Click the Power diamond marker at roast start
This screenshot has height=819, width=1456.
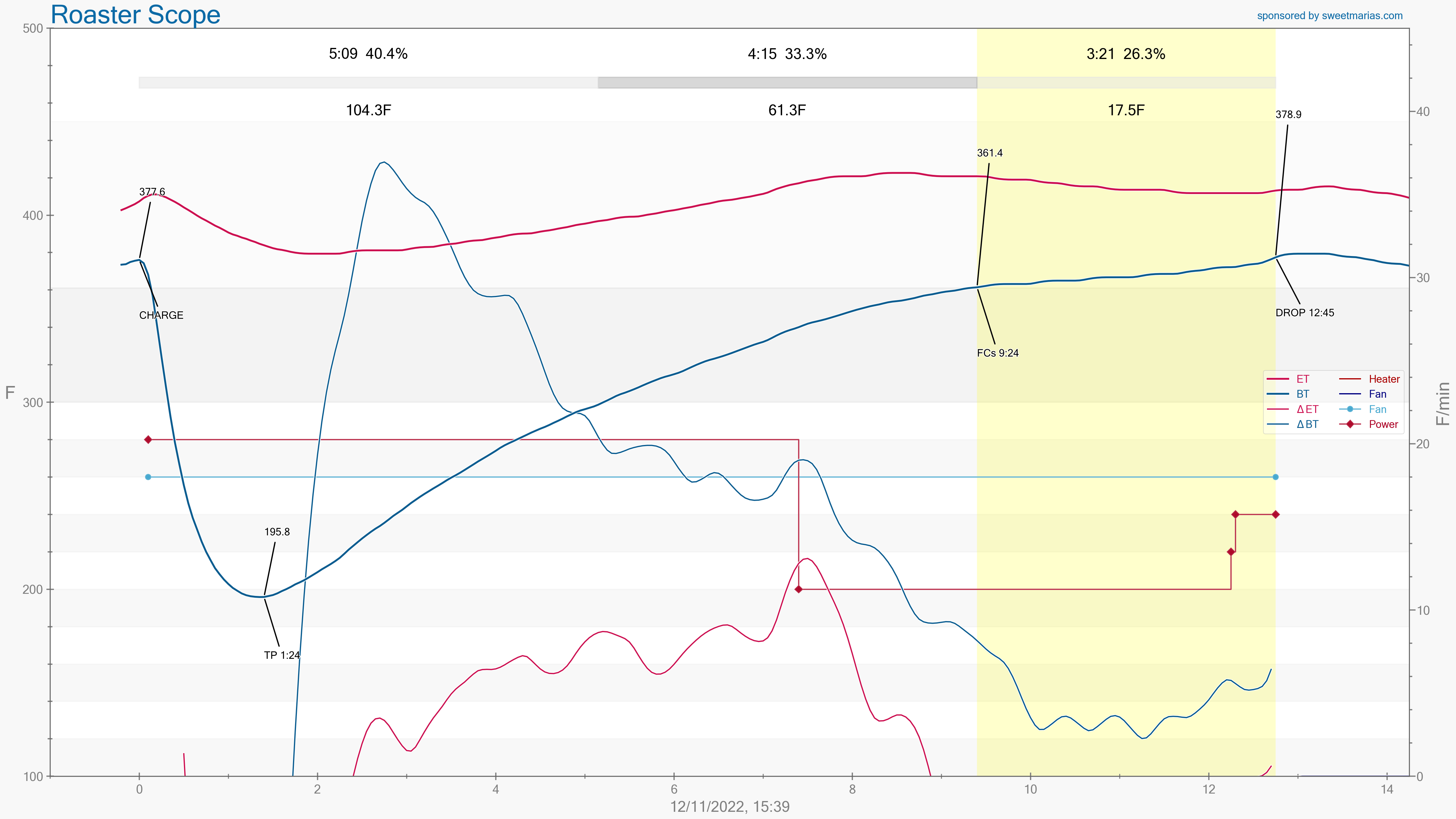148,439
